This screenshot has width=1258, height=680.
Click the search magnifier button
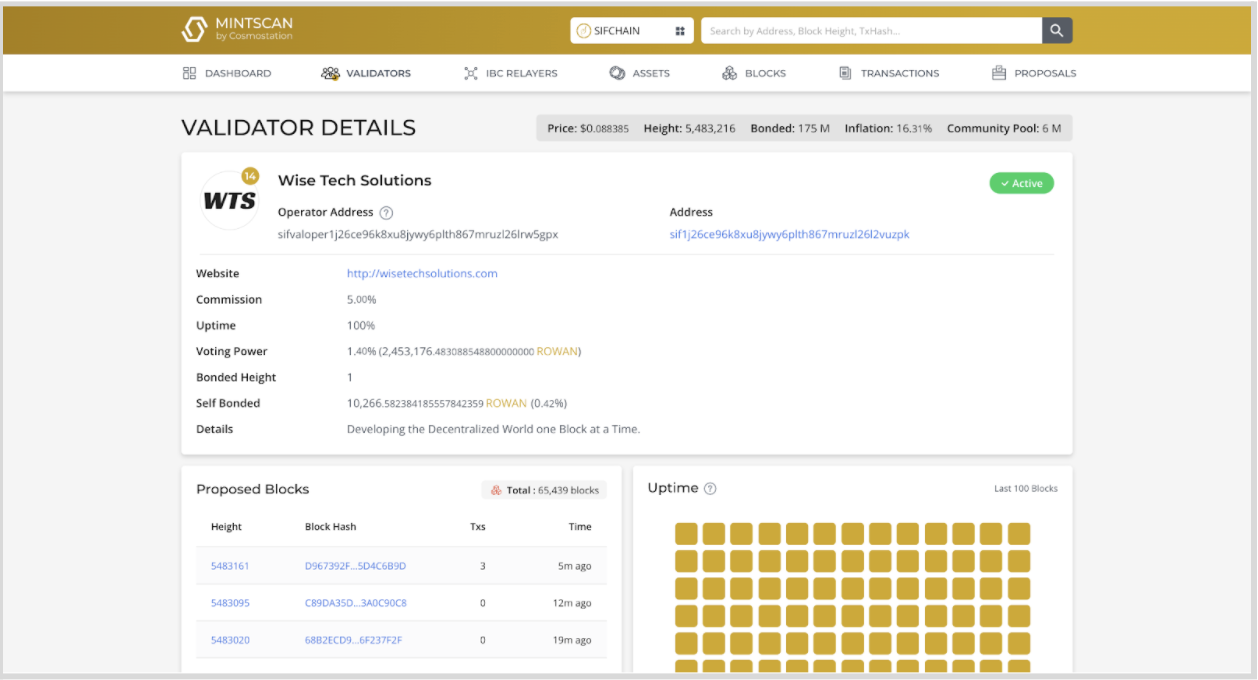click(1057, 30)
